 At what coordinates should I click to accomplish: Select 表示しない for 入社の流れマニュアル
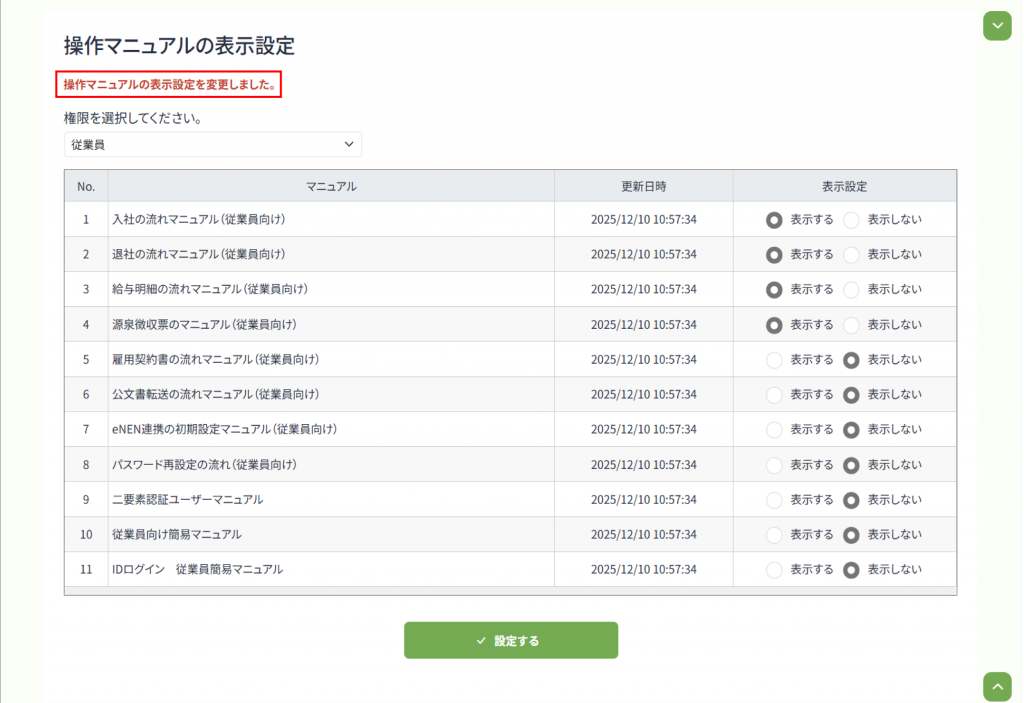coord(851,219)
